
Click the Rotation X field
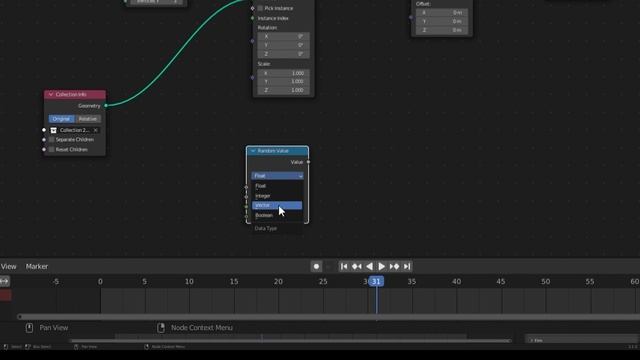coord(283,36)
